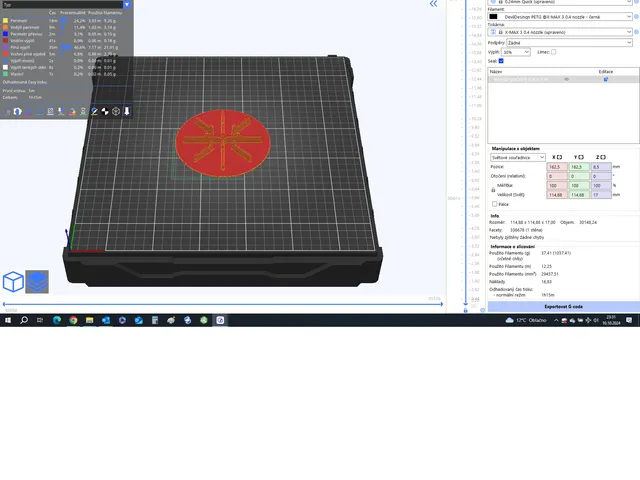Open Windows Start menu
This screenshot has width=640, height=480.
click(x=8, y=320)
